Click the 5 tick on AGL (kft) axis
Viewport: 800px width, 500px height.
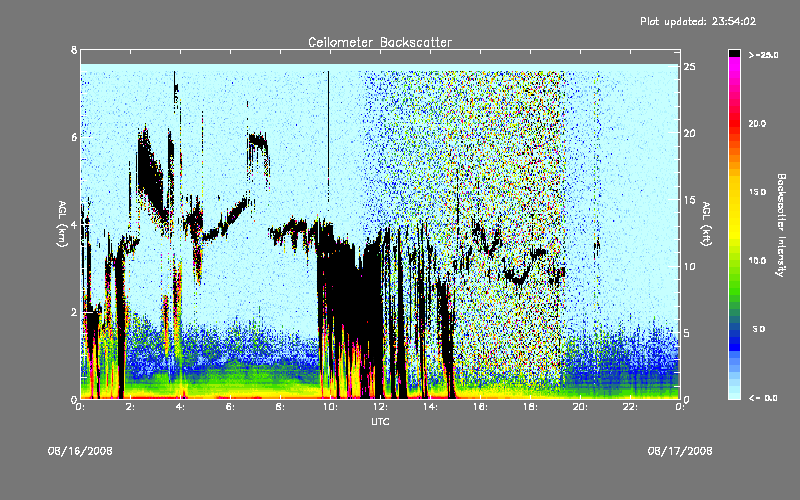tap(687, 333)
